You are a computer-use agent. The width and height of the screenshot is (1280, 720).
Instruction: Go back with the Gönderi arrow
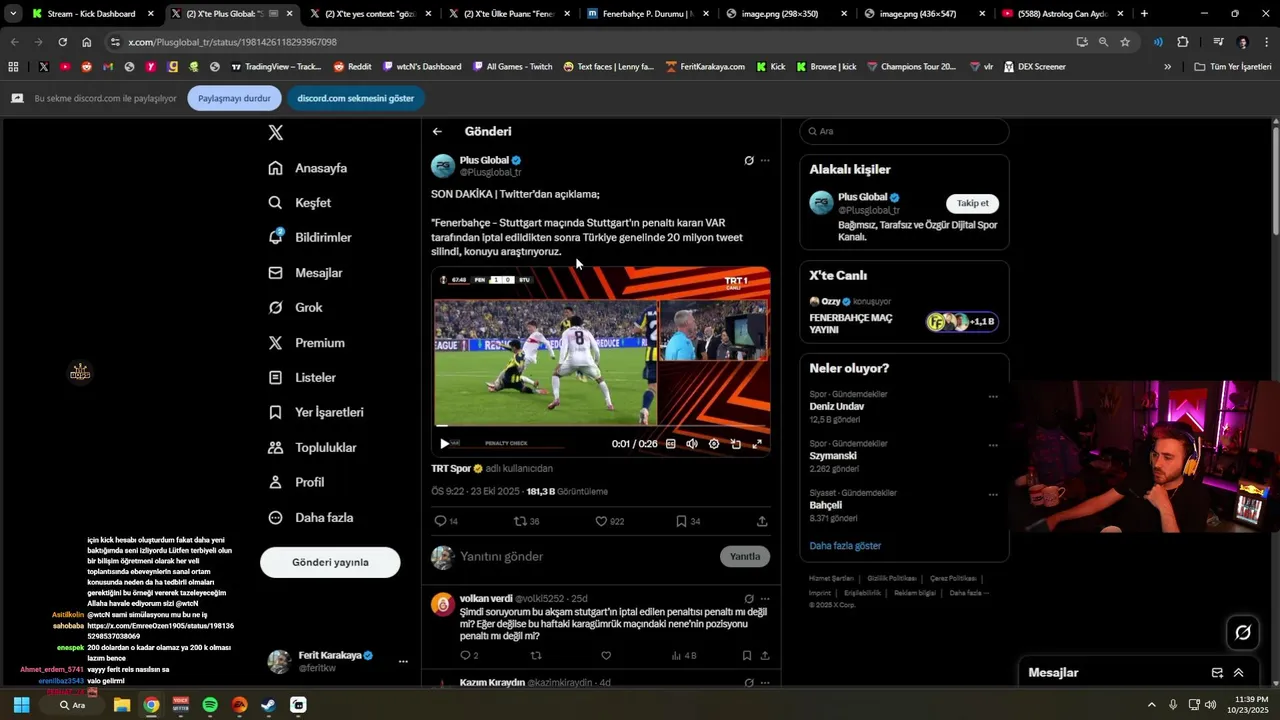pos(437,131)
